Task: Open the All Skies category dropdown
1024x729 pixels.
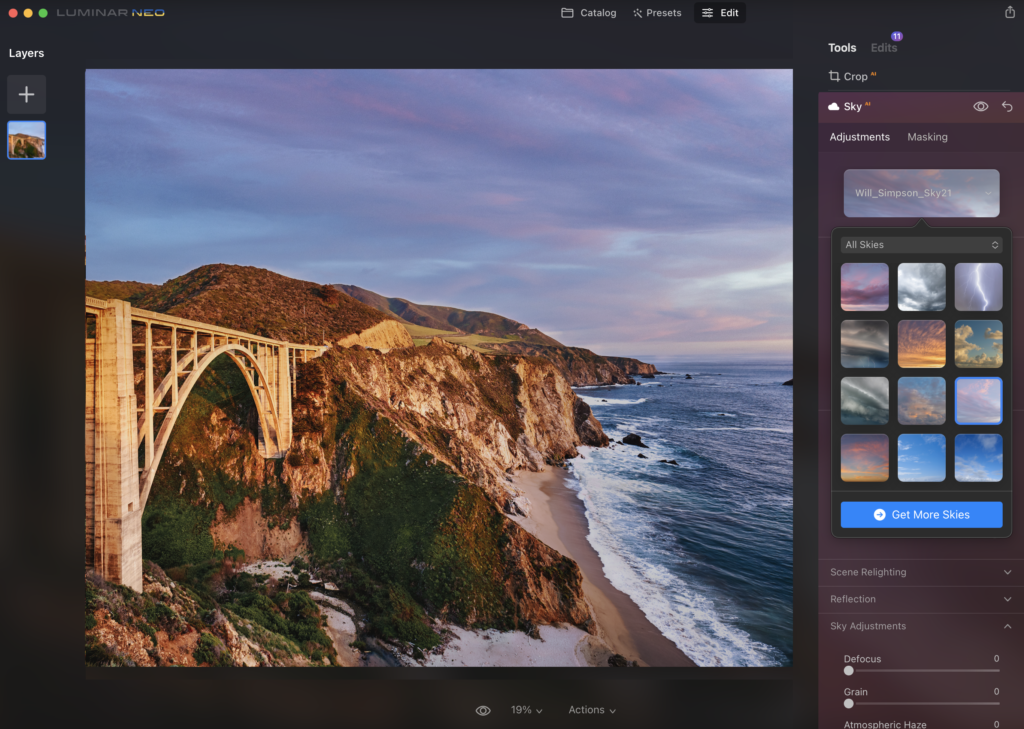Action: (x=921, y=245)
